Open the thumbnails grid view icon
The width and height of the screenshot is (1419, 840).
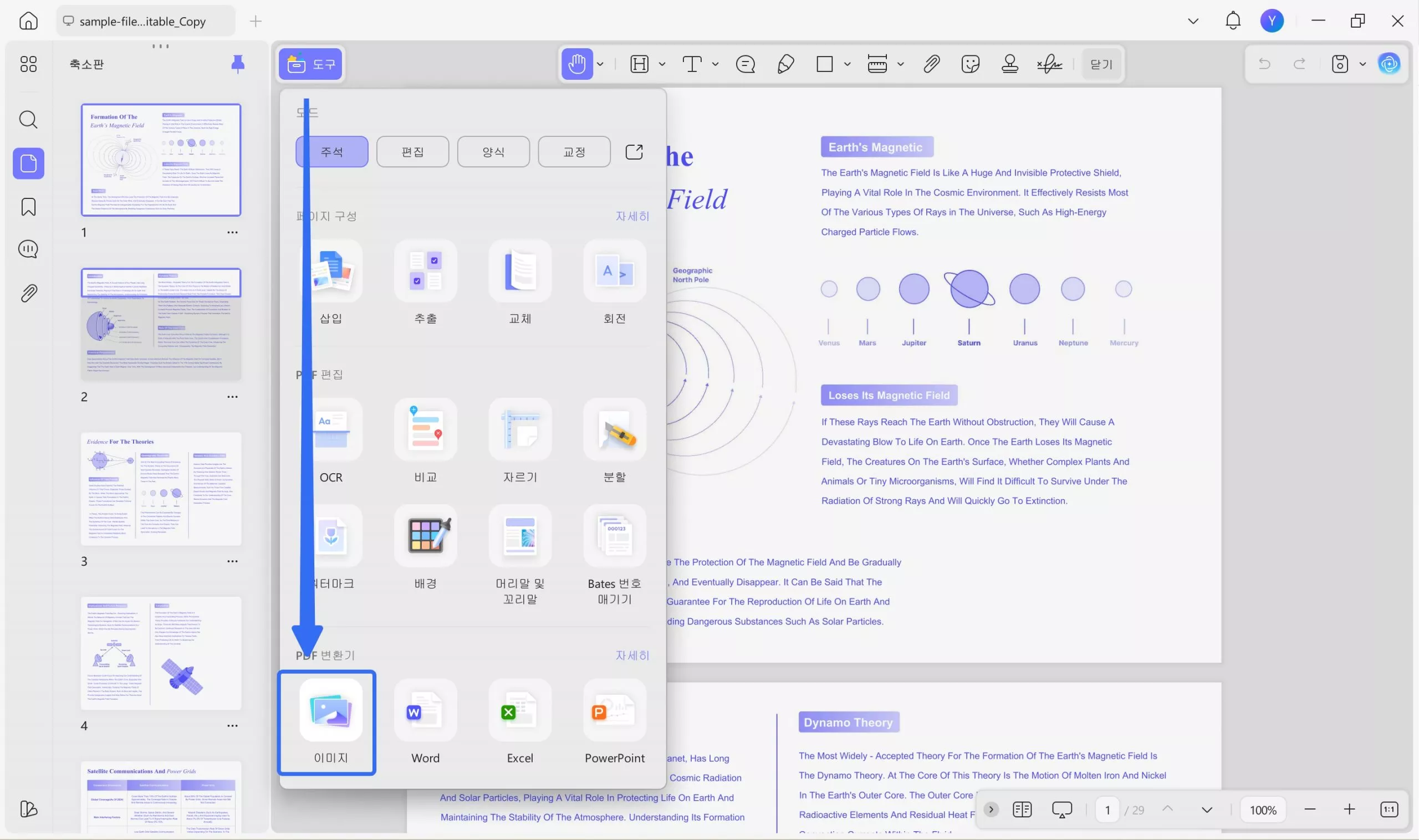[28, 64]
